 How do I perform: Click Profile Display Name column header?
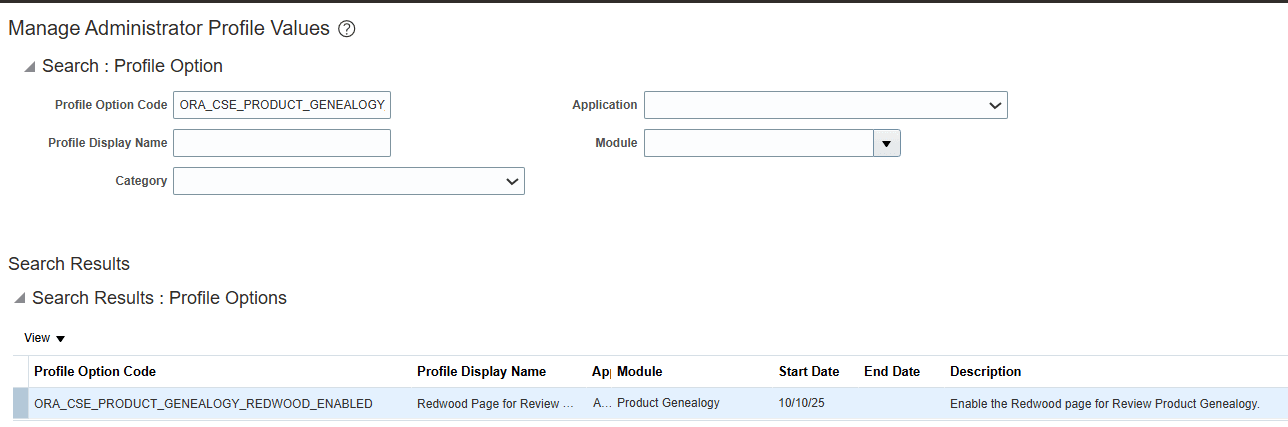(481, 371)
